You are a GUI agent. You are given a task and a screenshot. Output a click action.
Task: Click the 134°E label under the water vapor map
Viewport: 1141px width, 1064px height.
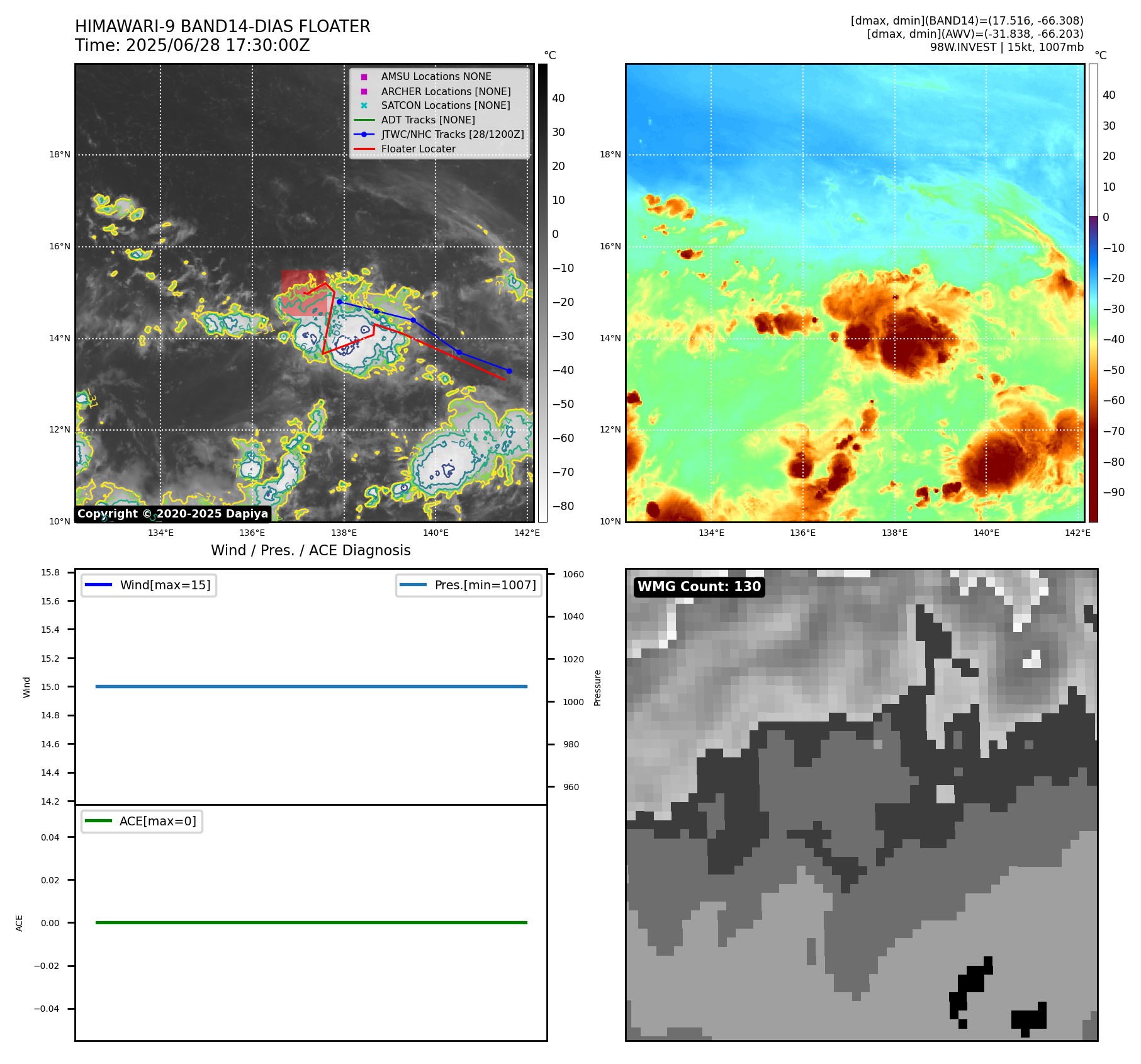(711, 533)
